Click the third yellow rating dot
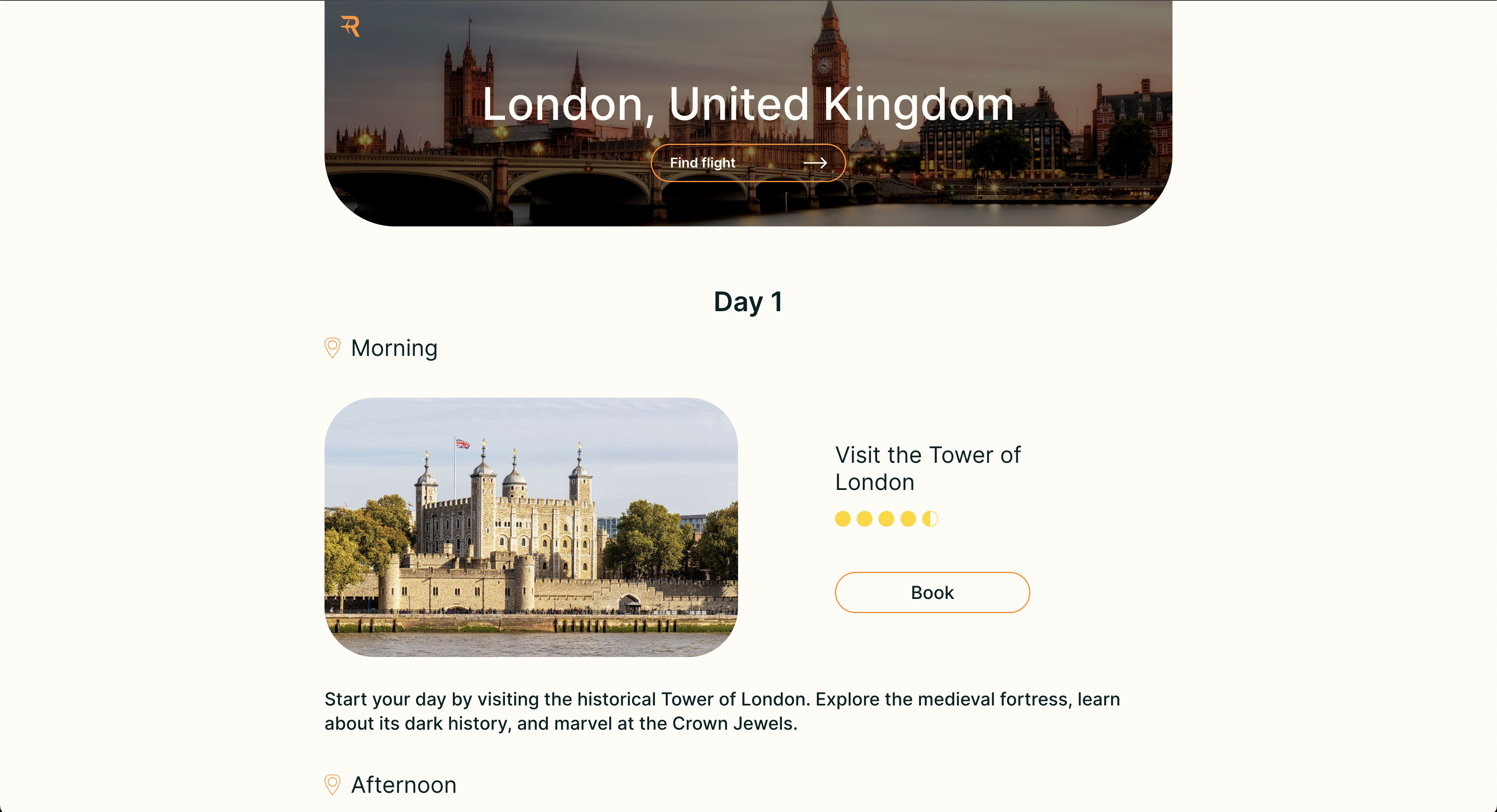 point(886,518)
